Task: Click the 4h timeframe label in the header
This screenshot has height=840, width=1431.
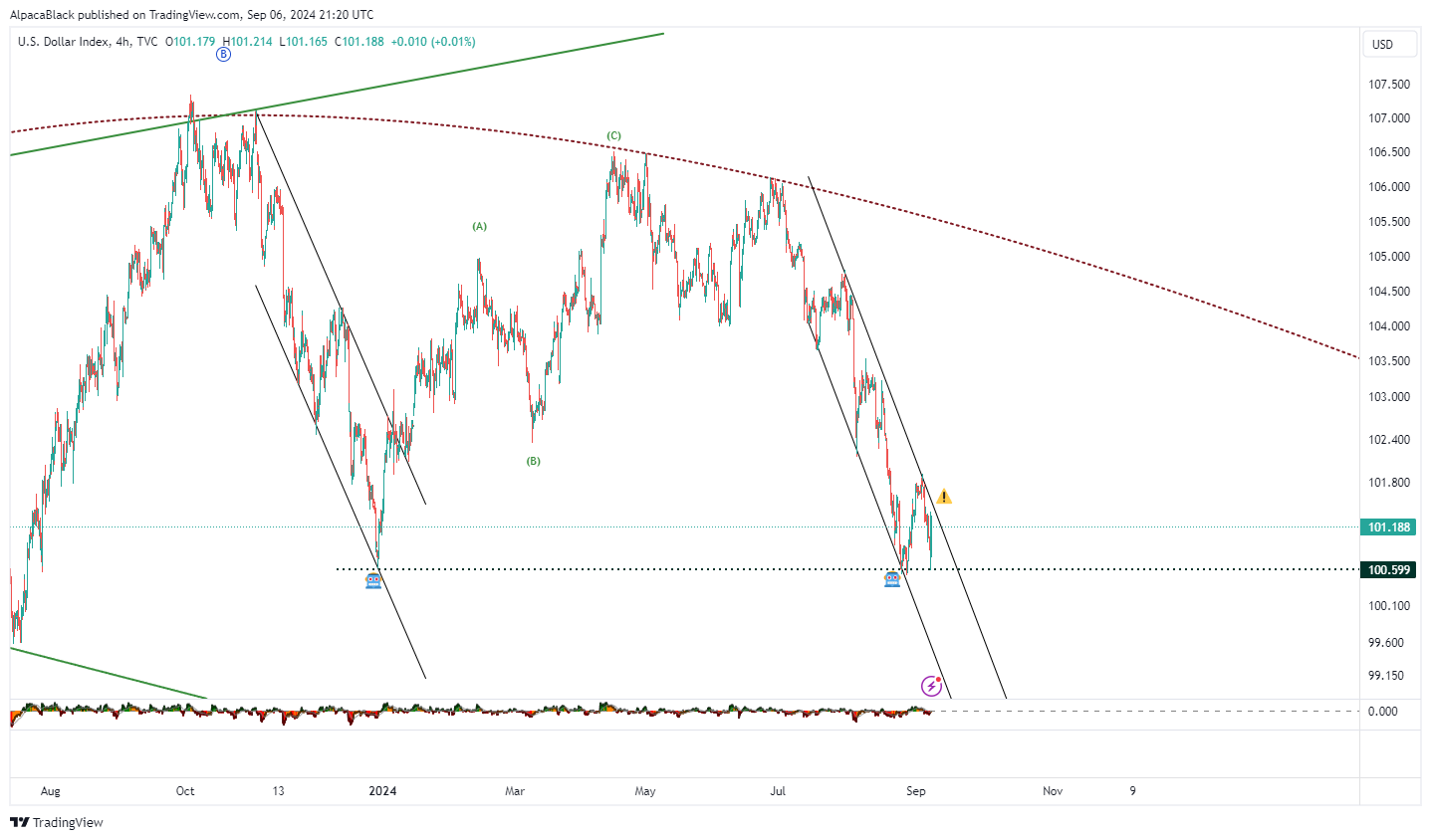Action: 122,42
